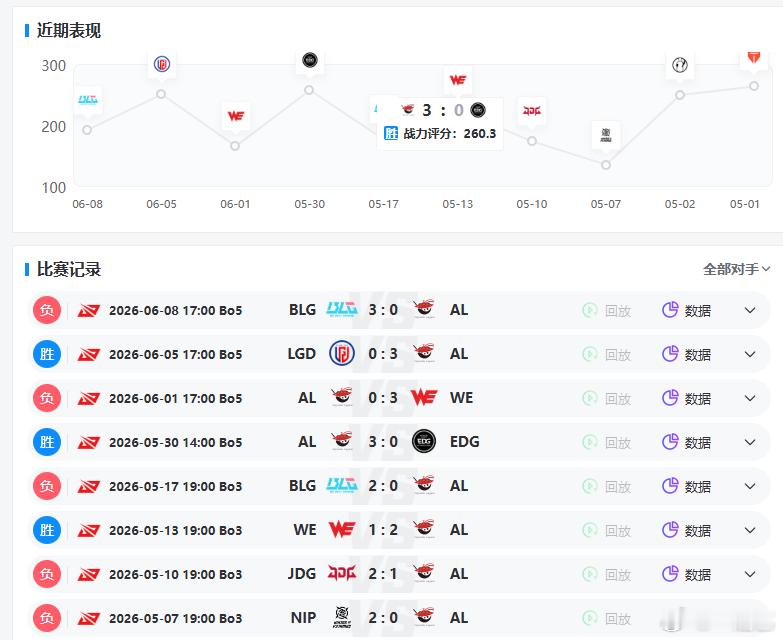Click the 胜 badge on the 06-05 row
The width and height of the screenshot is (783, 640).
[x=47, y=354]
